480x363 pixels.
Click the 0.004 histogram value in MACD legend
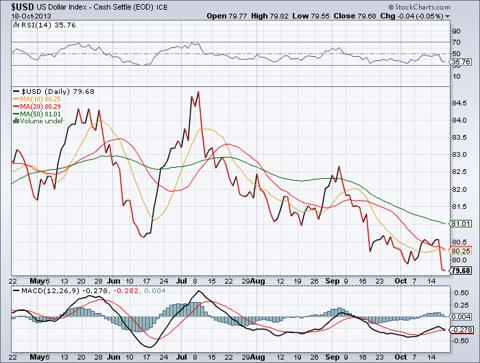[155, 291]
